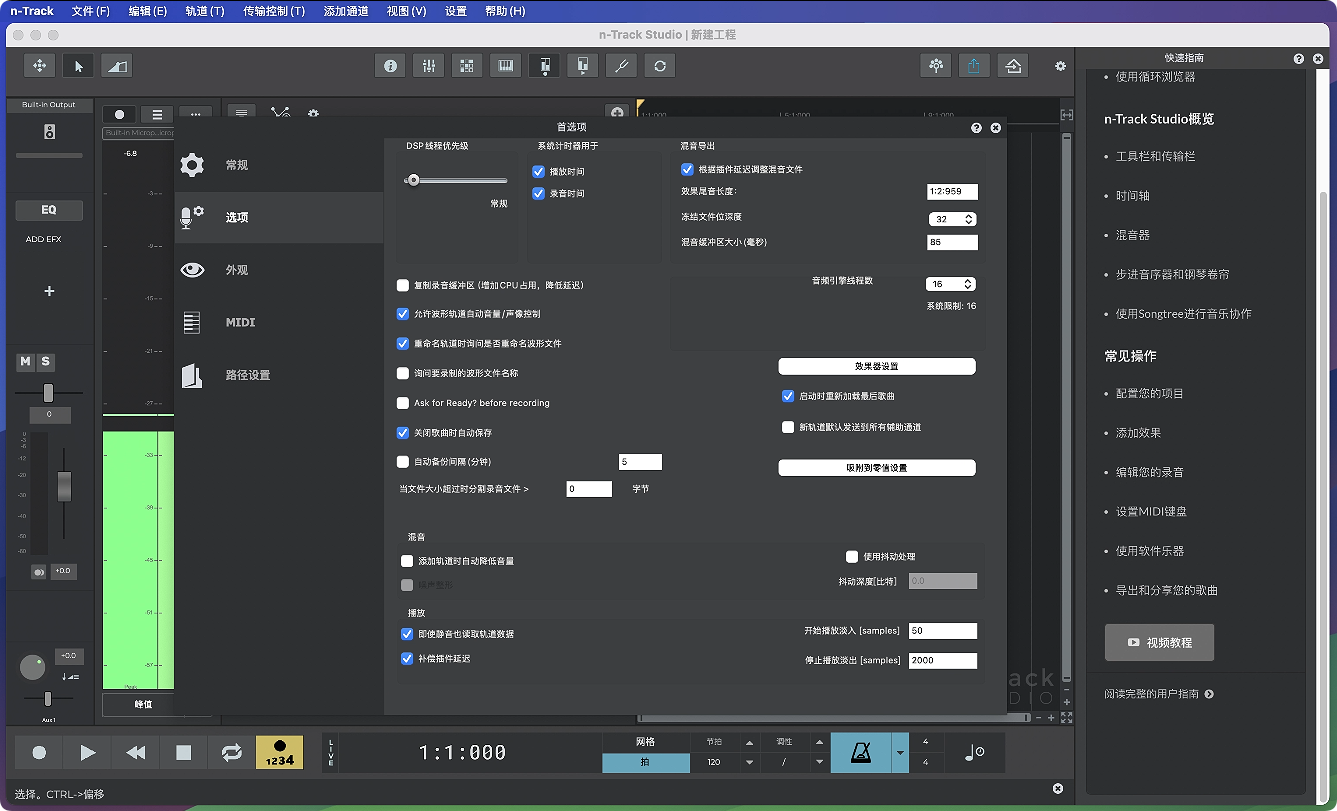
Task: Open the 轨道 (T) menu
Action: [205, 11]
